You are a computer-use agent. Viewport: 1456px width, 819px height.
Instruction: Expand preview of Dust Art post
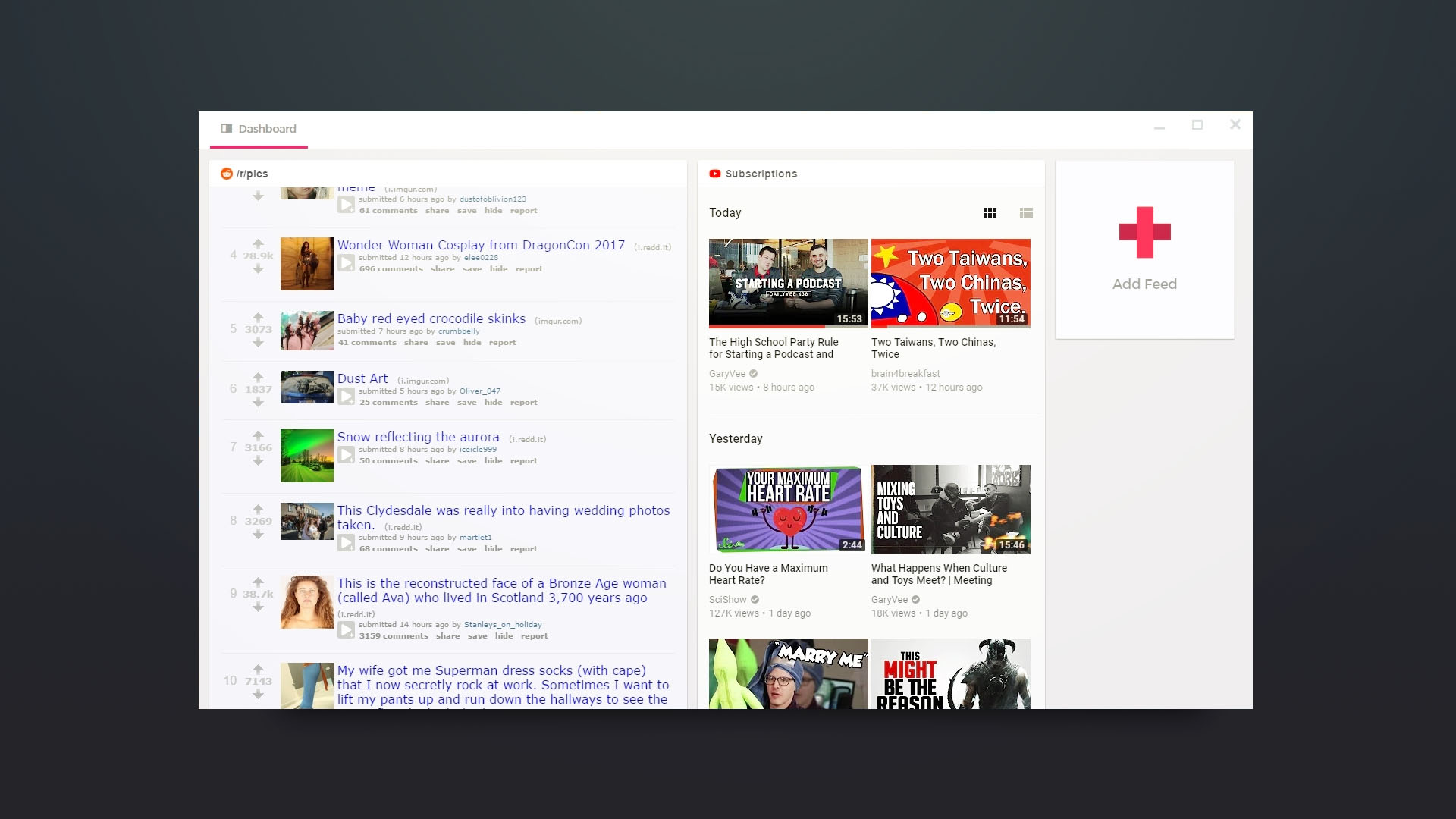pyautogui.click(x=346, y=397)
